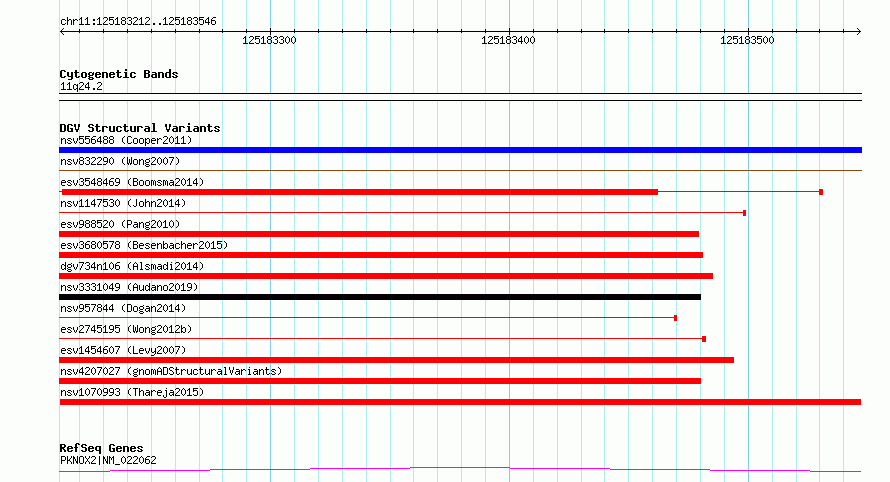This screenshot has width=890, height=482.
Task: Click ruler position 125183400
Action: [508, 40]
